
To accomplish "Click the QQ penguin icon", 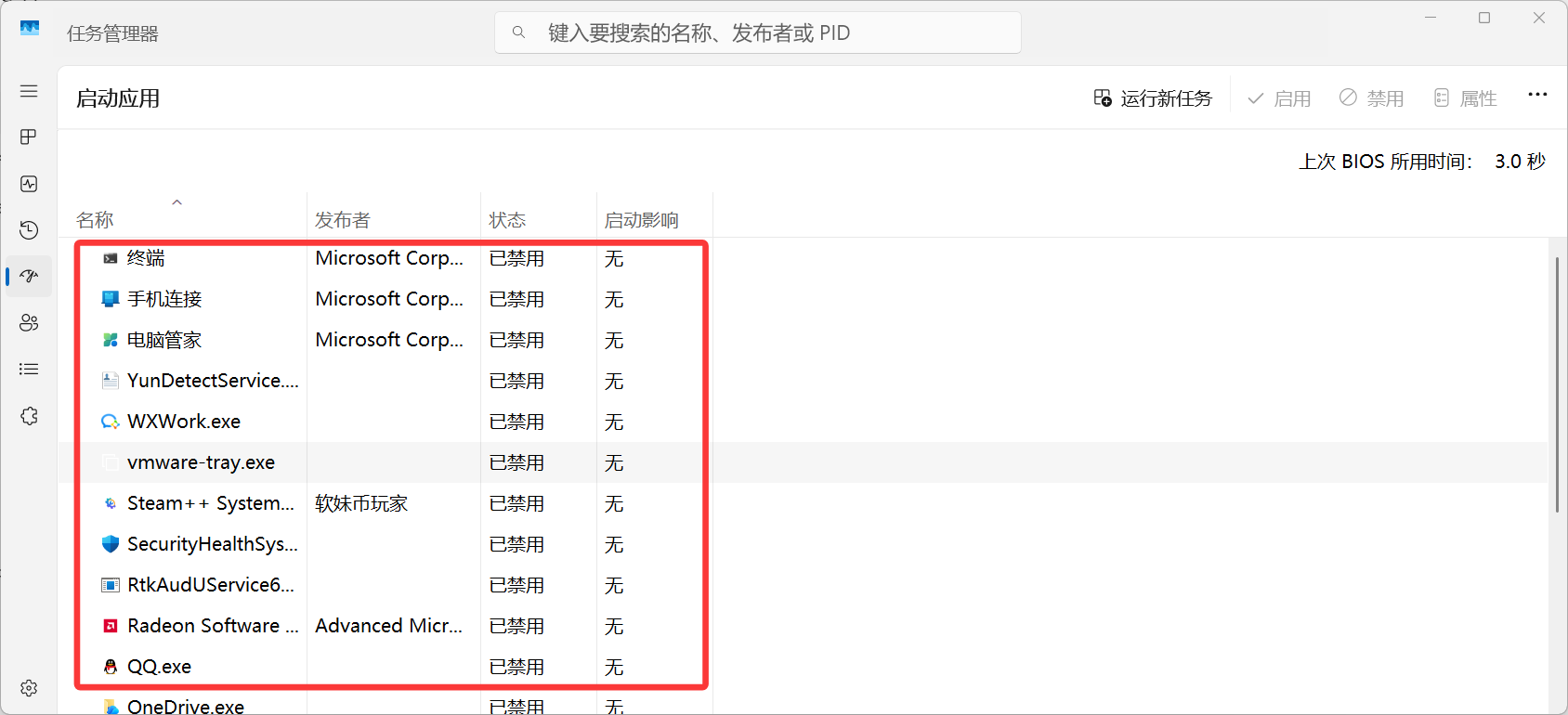I will point(111,667).
